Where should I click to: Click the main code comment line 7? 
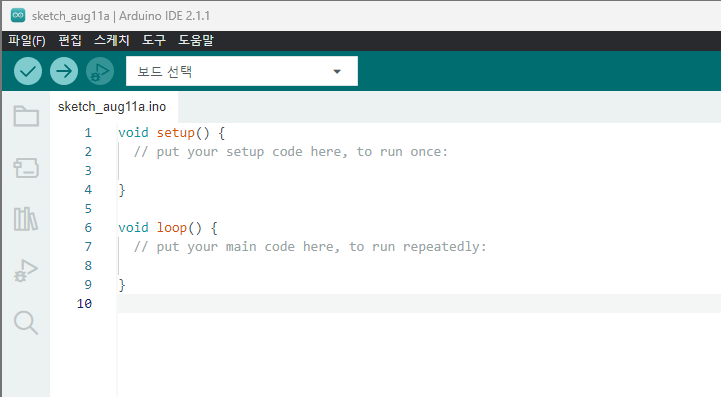(x=310, y=247)
